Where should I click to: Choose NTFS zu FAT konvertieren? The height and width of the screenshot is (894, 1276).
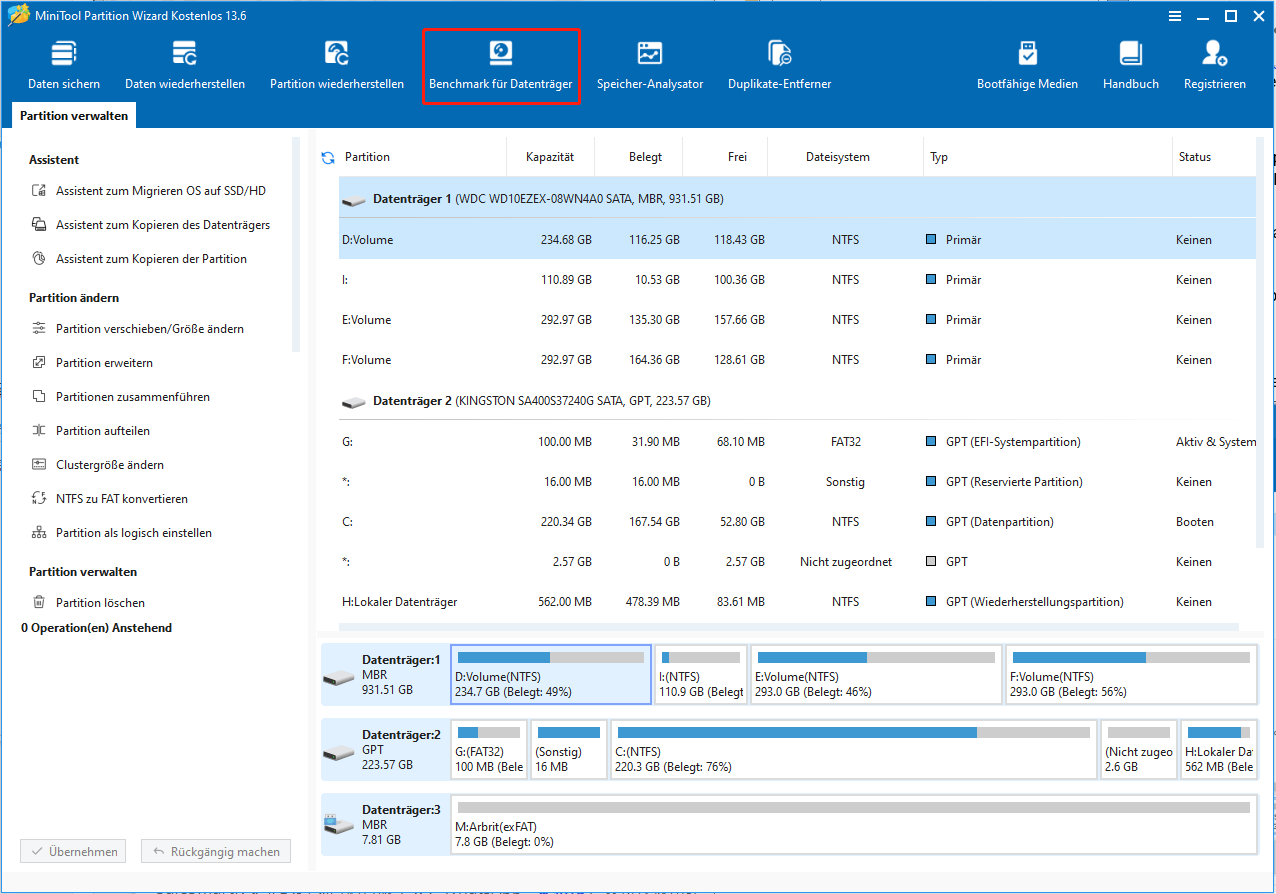tap(110, 499)
